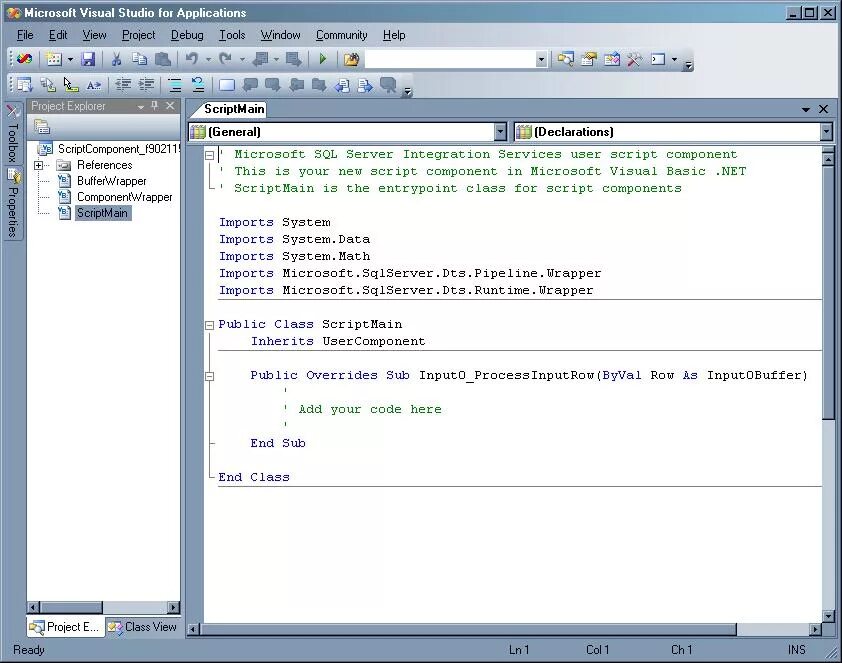Open Project Explorer from the toolbar icon
The width and height of the screenshot is (842, 663).
point(565,59)
